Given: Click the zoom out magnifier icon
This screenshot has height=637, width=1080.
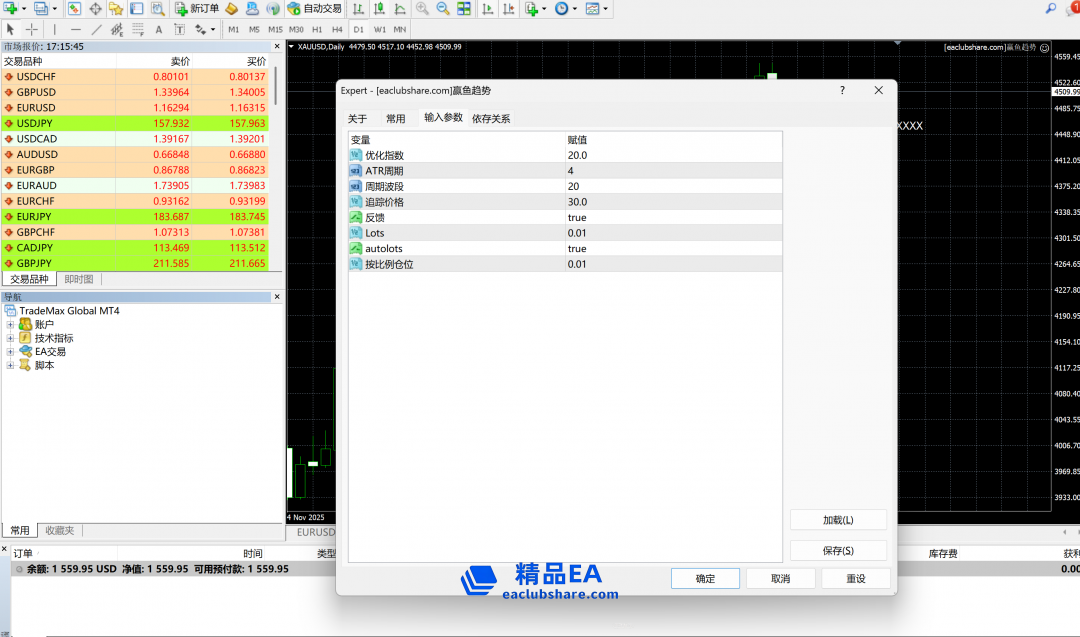Looking at the screenshot, I should (x=442, y=9).
